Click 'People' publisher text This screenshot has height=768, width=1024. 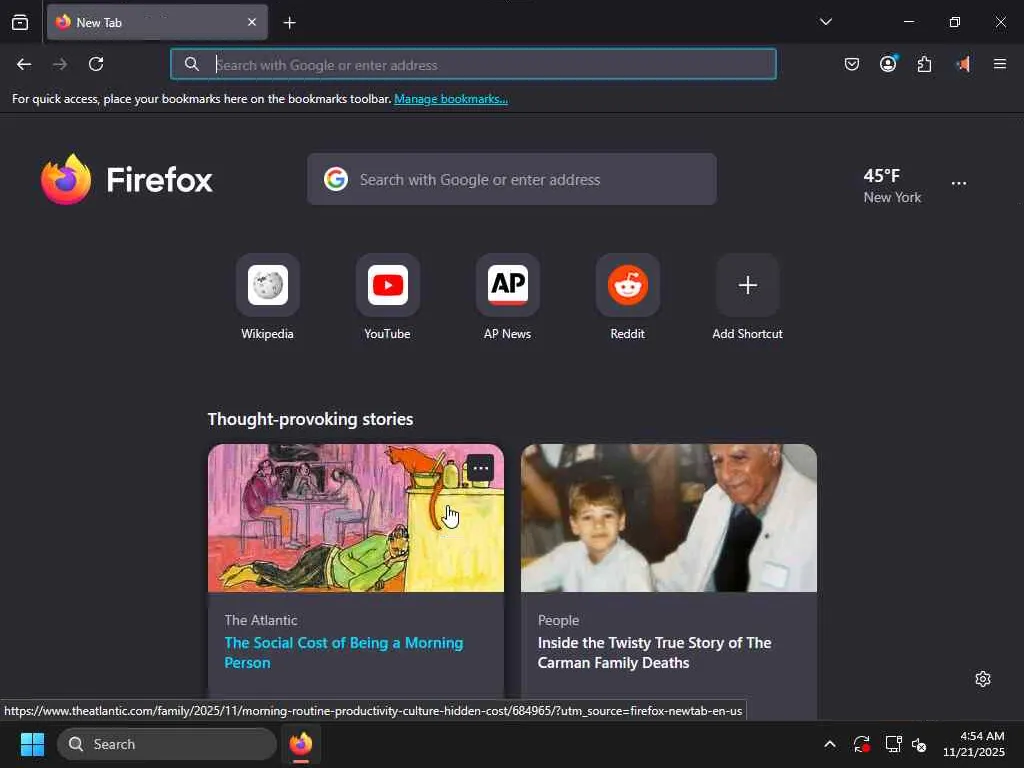click(x=558, y=620)
